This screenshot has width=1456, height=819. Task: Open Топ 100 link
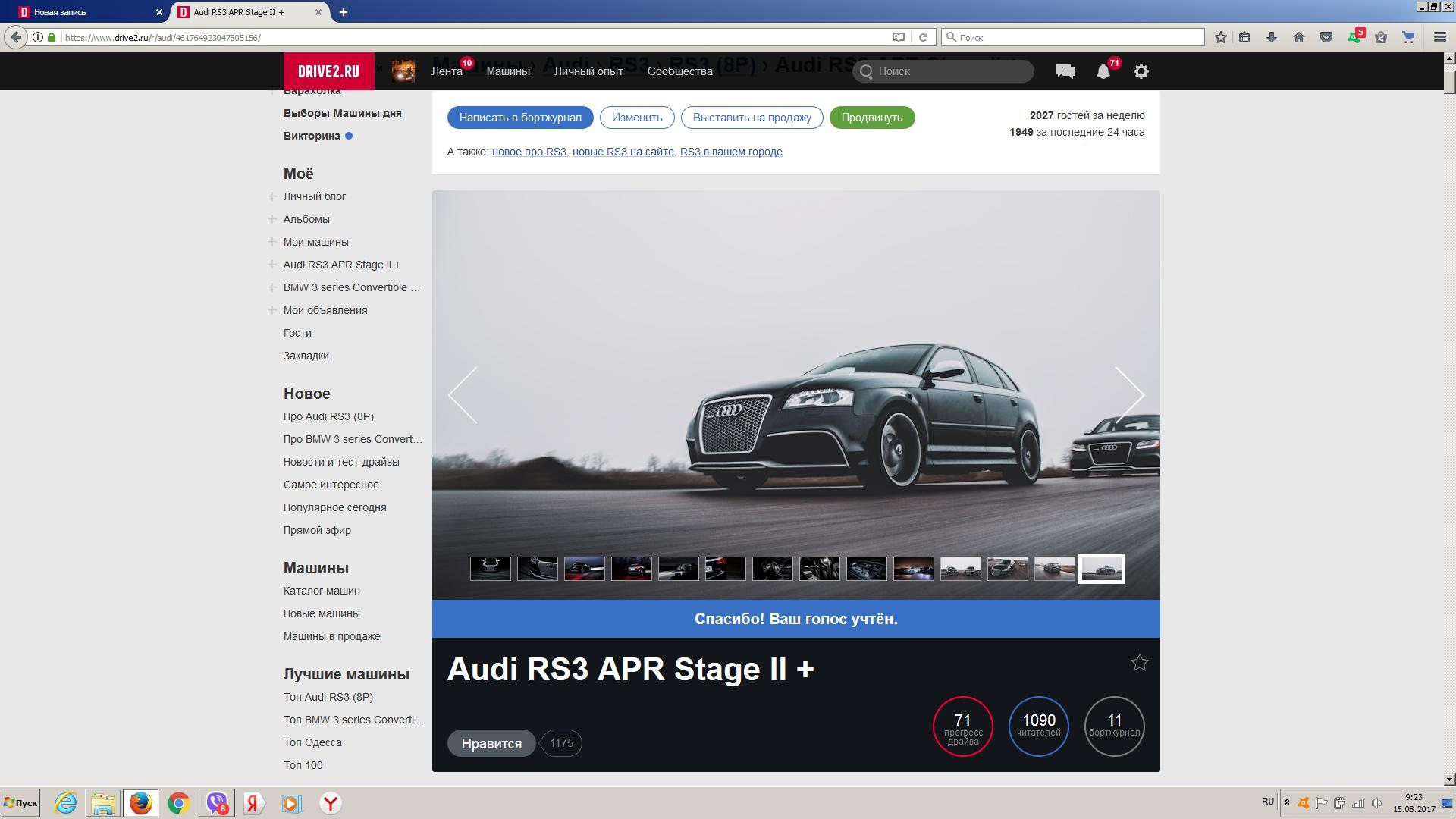coord(303,765)
